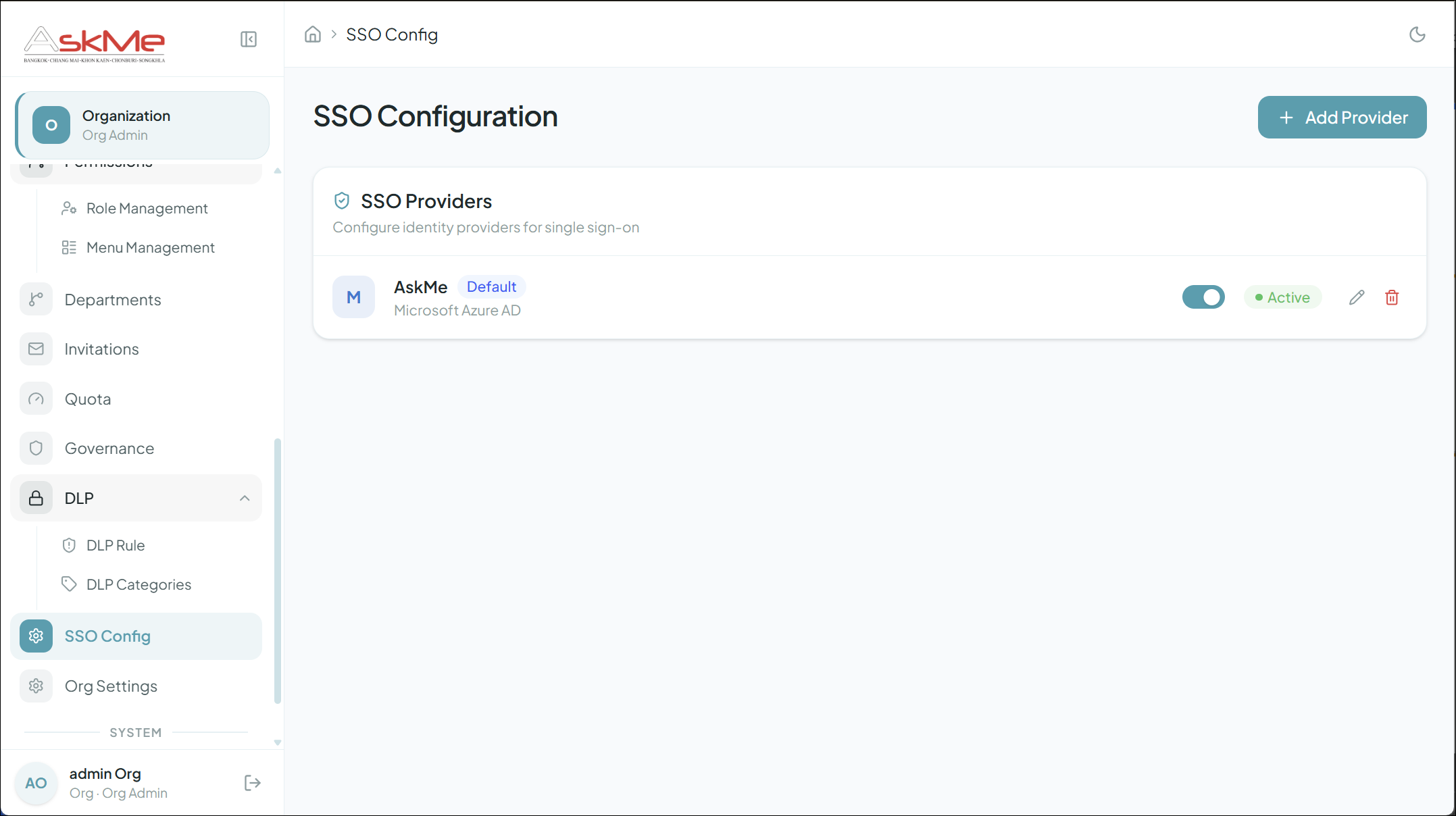Click the Default badge on AskMe

click(492, 286)
